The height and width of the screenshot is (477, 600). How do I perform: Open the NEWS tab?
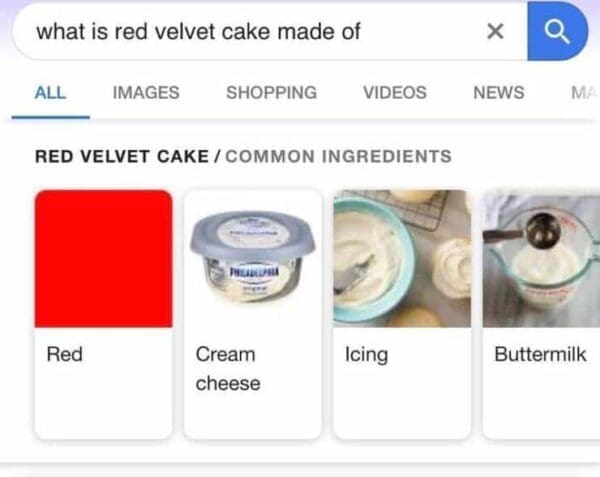[498, 92]
